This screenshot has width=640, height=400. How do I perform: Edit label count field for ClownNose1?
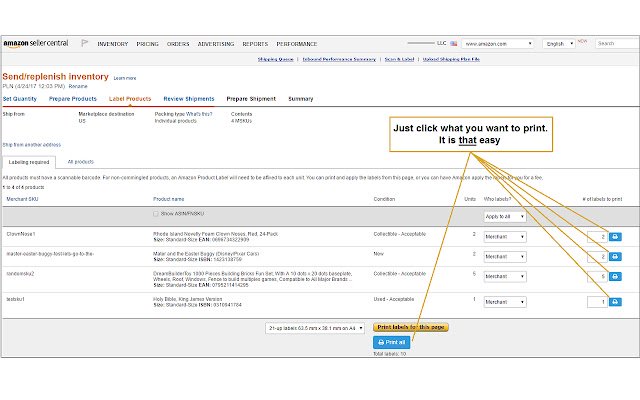click(598, 237)
